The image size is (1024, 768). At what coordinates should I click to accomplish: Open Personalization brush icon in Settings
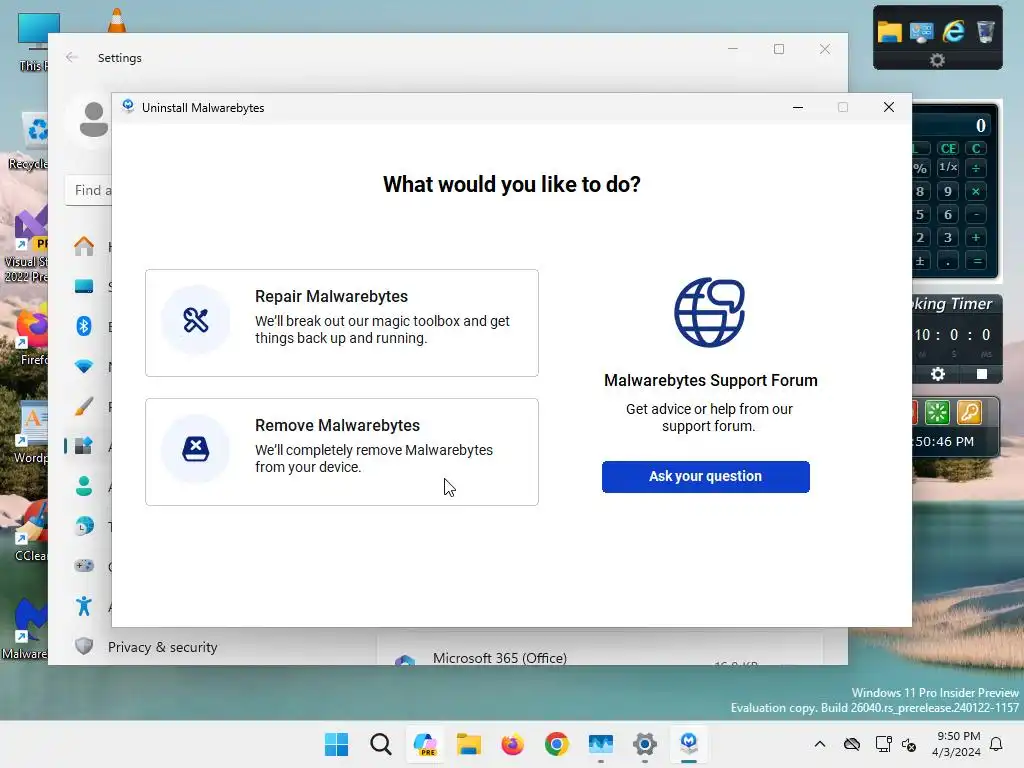(84, 406)
